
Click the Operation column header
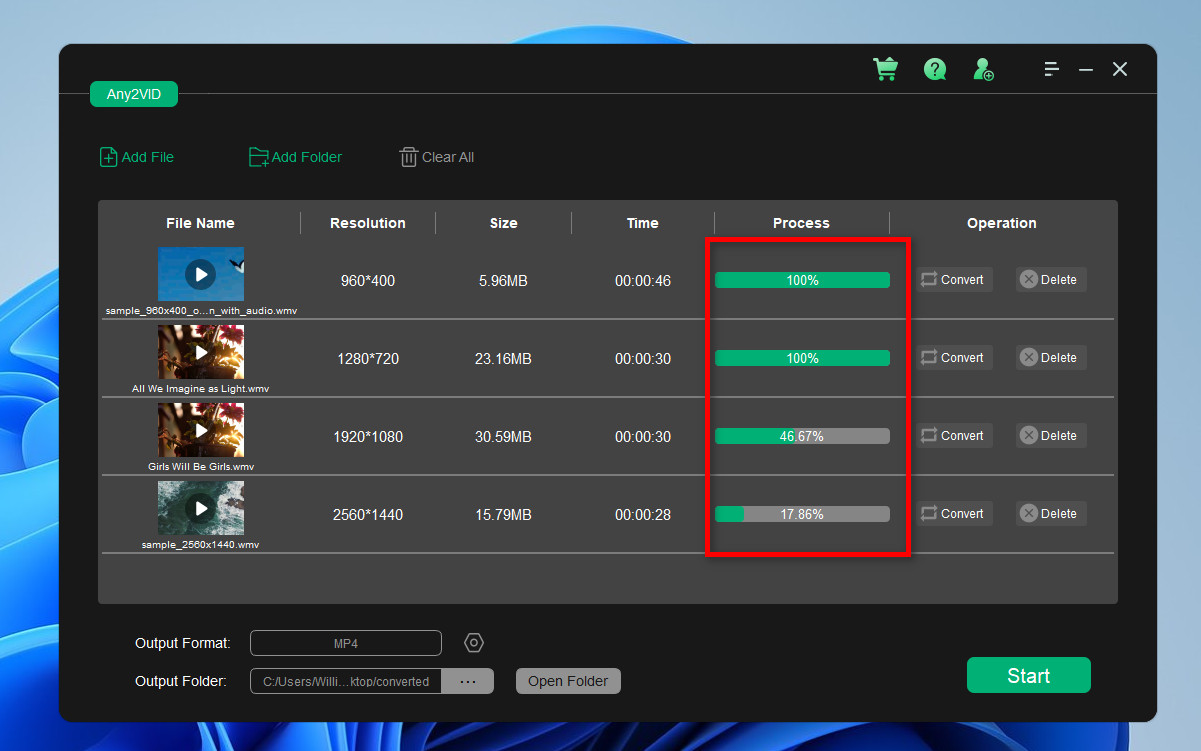(1002, 223)
